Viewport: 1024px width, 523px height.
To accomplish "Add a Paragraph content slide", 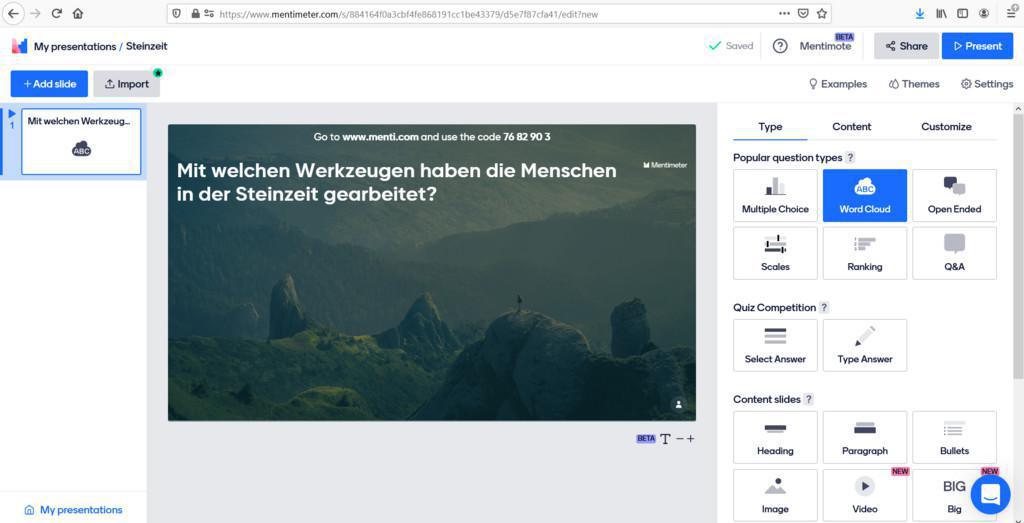I will [865, 437].
